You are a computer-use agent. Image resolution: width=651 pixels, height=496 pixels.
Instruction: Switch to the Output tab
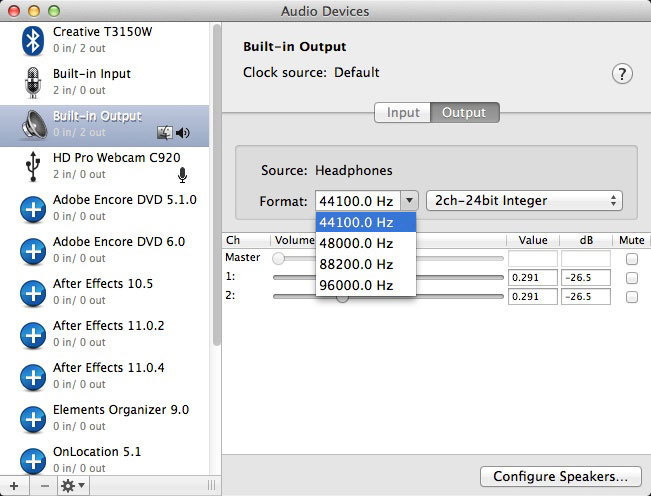[x=464, y=112]
